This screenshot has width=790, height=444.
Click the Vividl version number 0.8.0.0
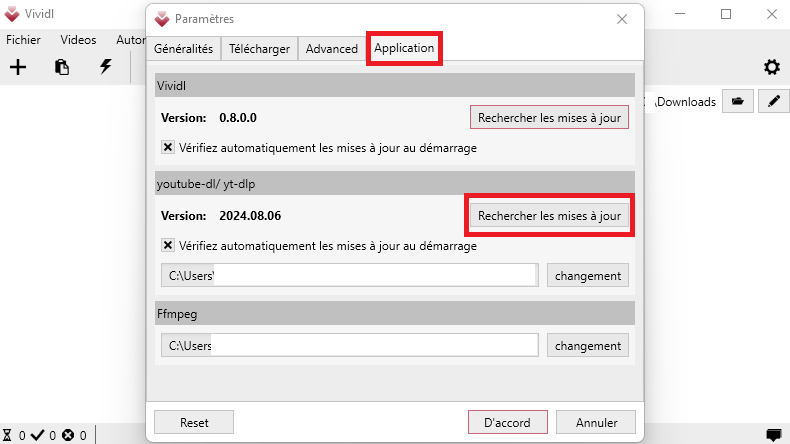tap(238, 118)
